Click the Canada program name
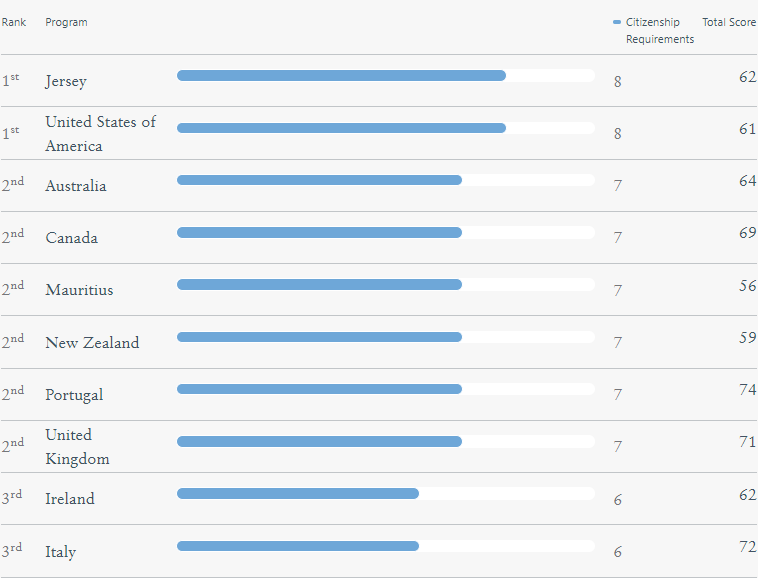This screenshot has width=758, height=578. tap(72, 238)
